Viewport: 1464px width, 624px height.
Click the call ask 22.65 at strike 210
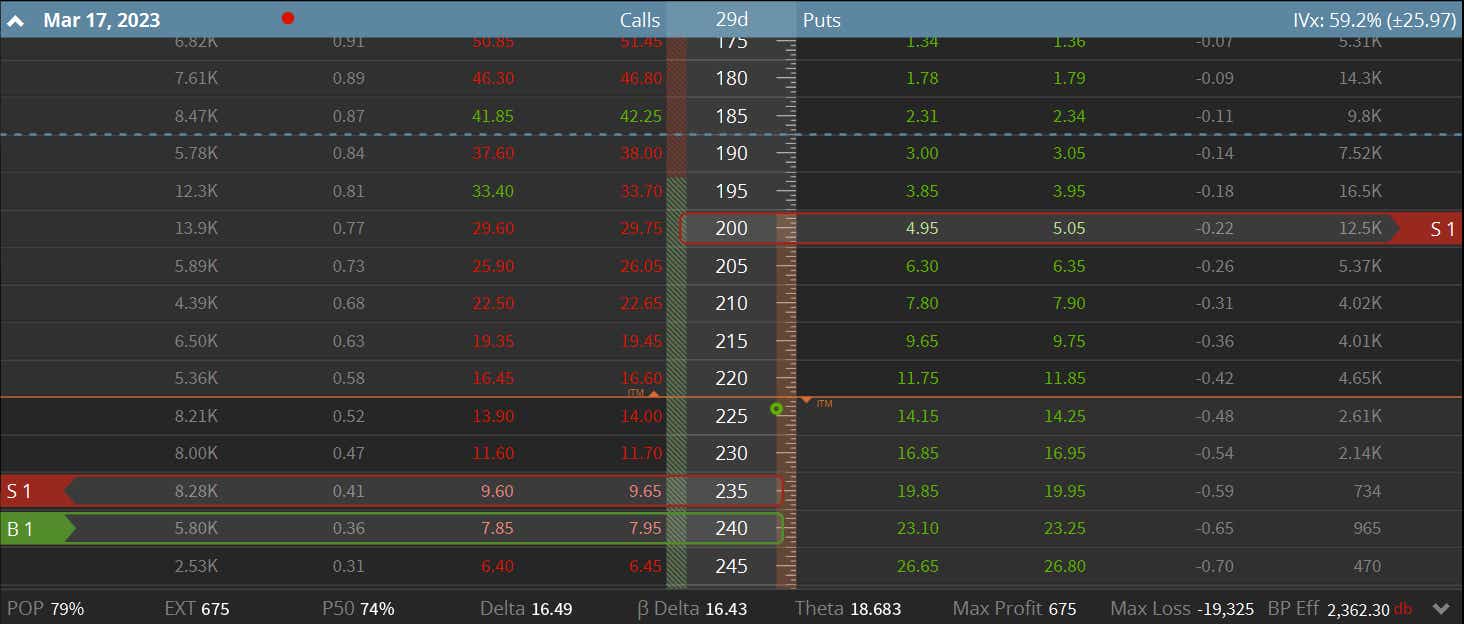pyautogui.click(x=641, y=303)
